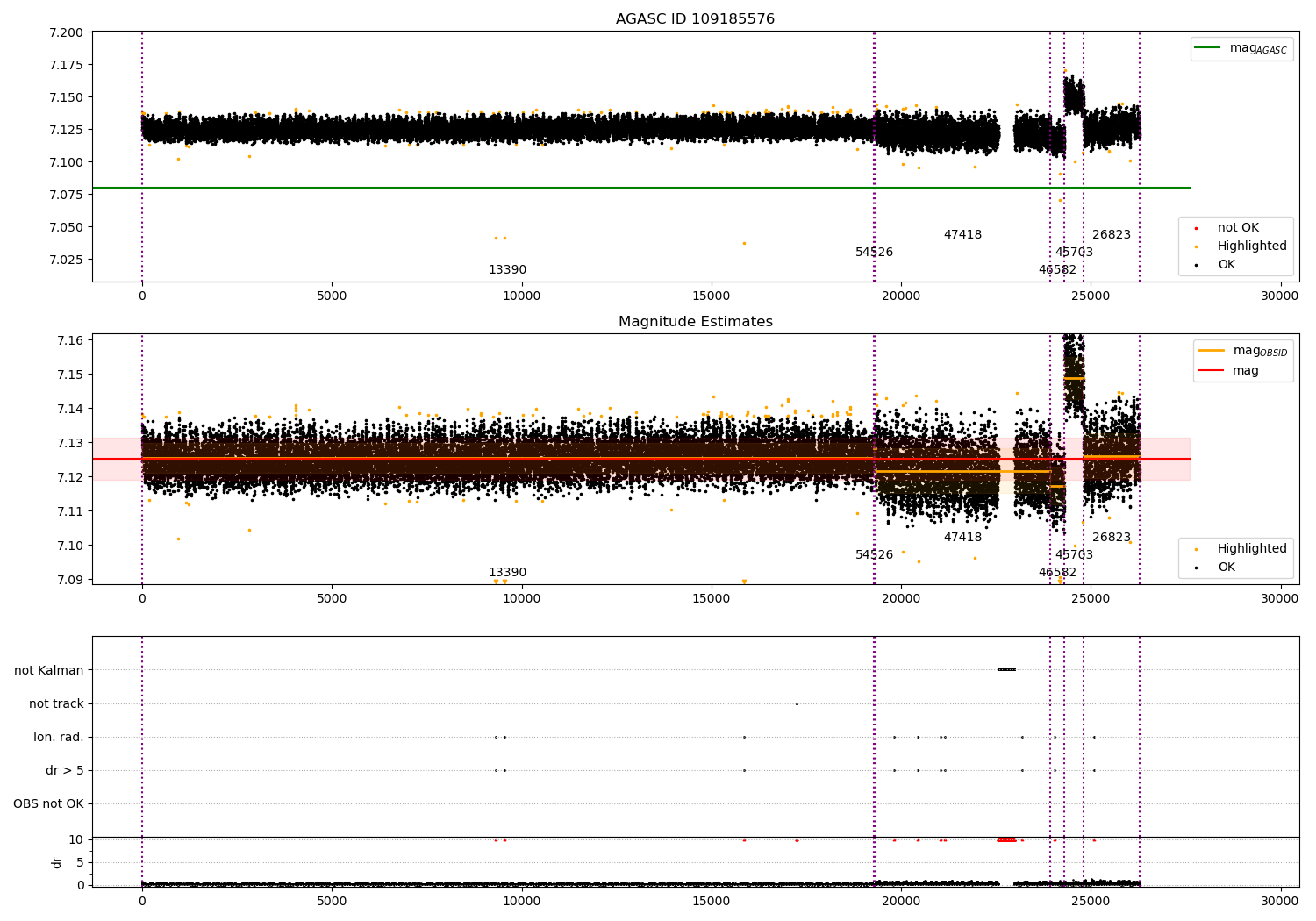
Task: Select the 'not OK' legend entry
Action: point(1238,227)
